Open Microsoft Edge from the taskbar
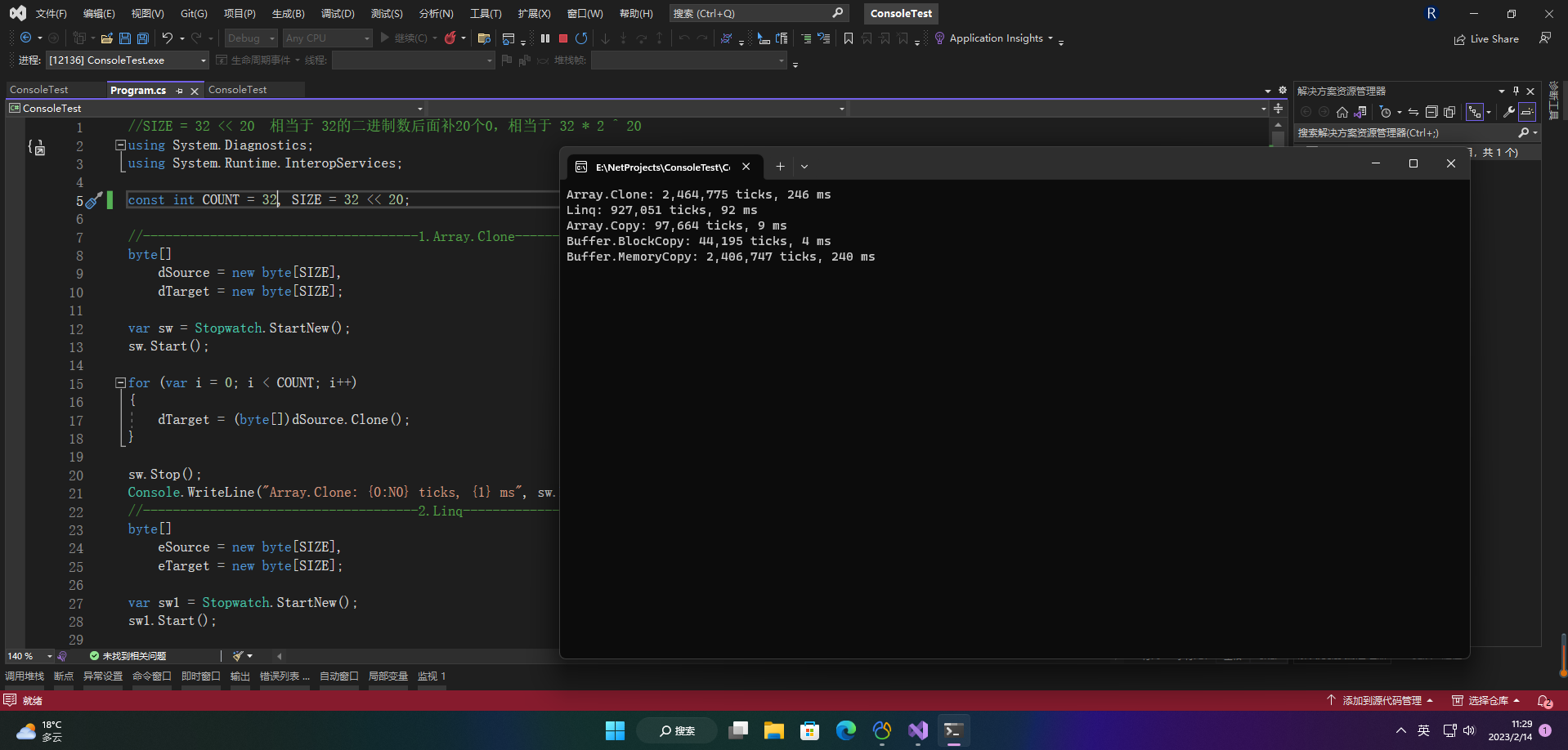The height and width of the screenshot is (750, 1568). click(845, 730)
